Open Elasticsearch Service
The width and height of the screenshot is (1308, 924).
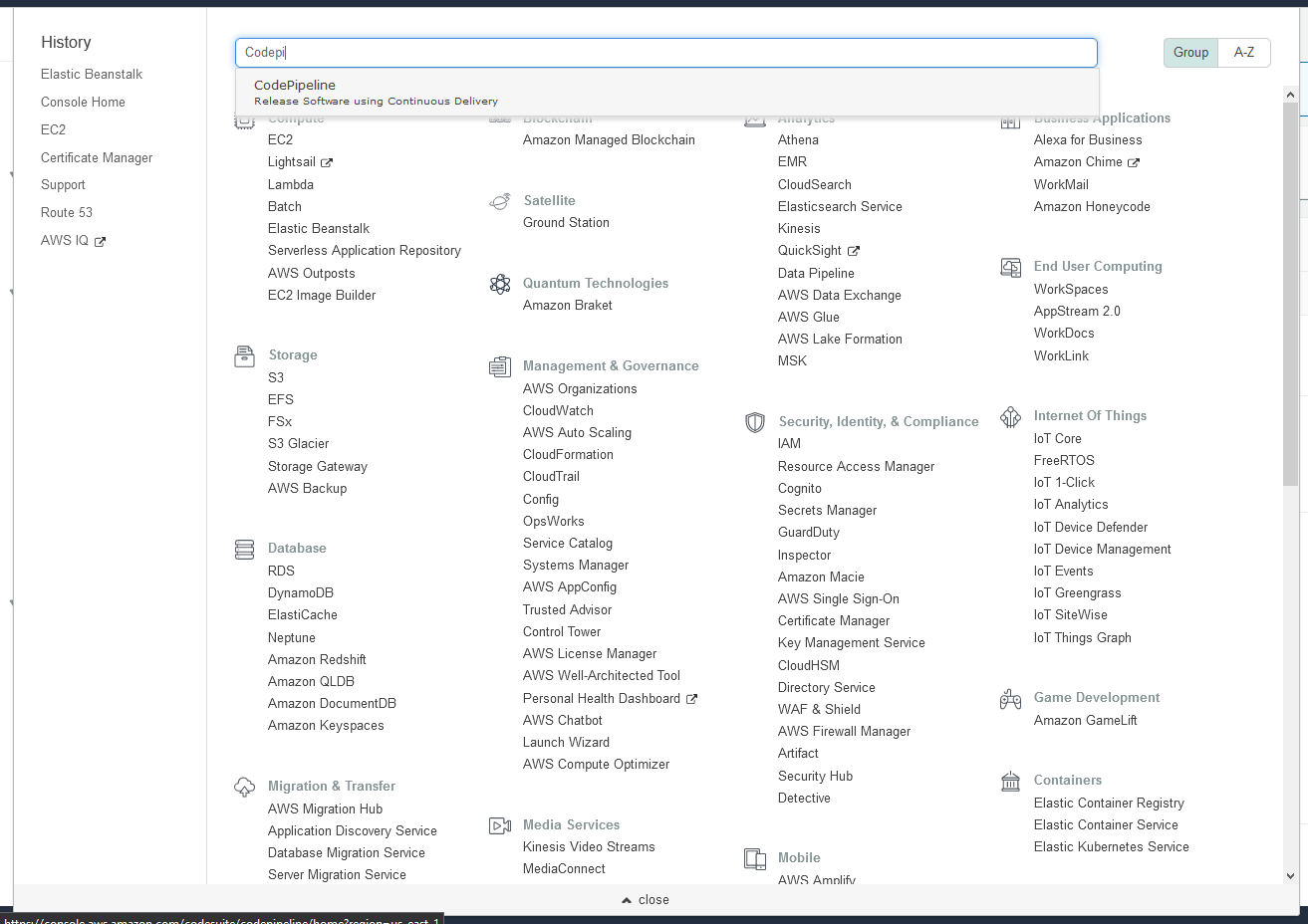[840, 207]
